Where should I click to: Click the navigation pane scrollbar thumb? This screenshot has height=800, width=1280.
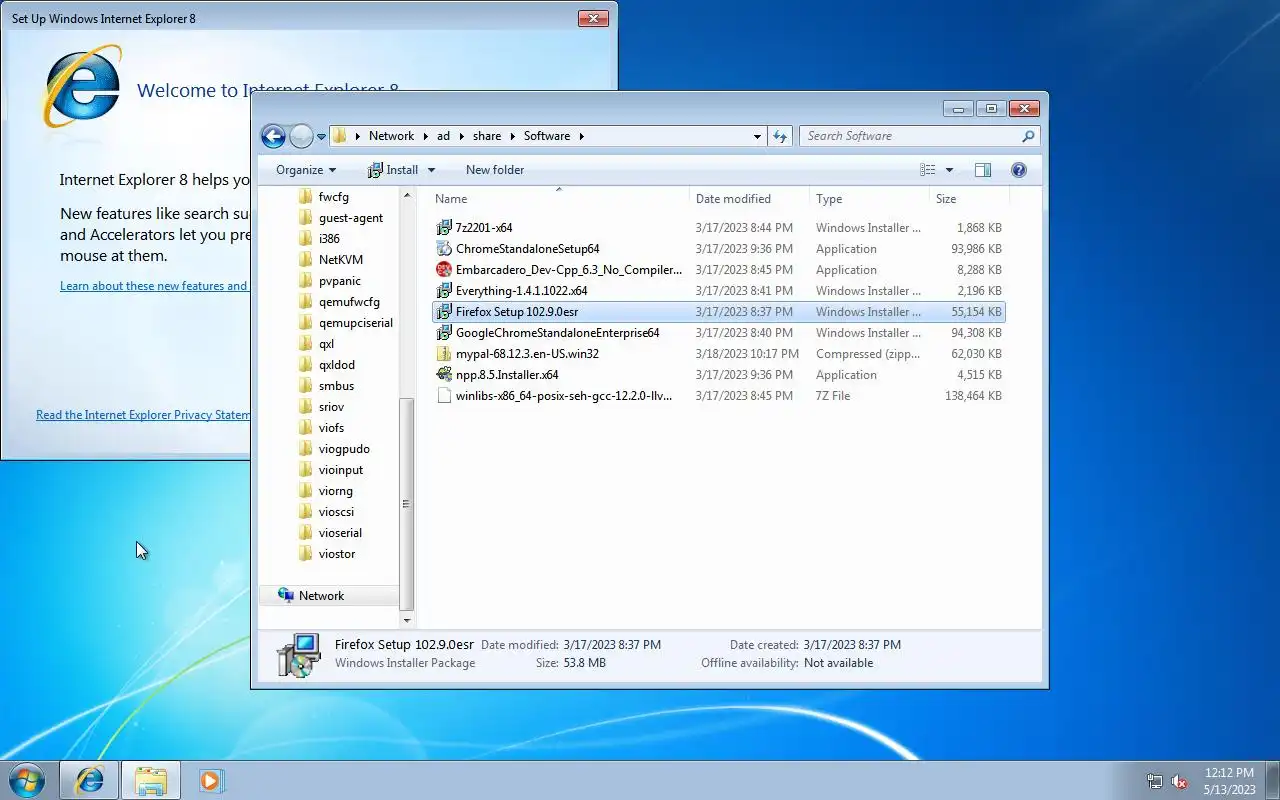[406, 503]
